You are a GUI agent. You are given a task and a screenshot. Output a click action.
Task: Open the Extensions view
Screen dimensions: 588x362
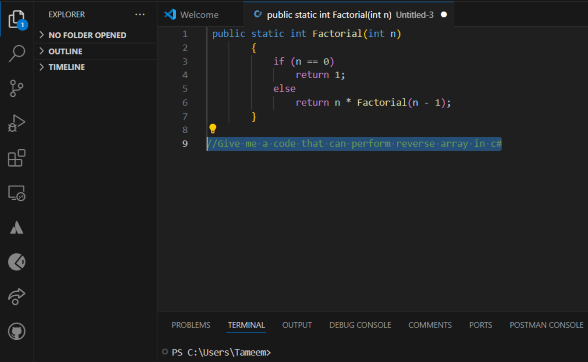[x=16, y=158]
